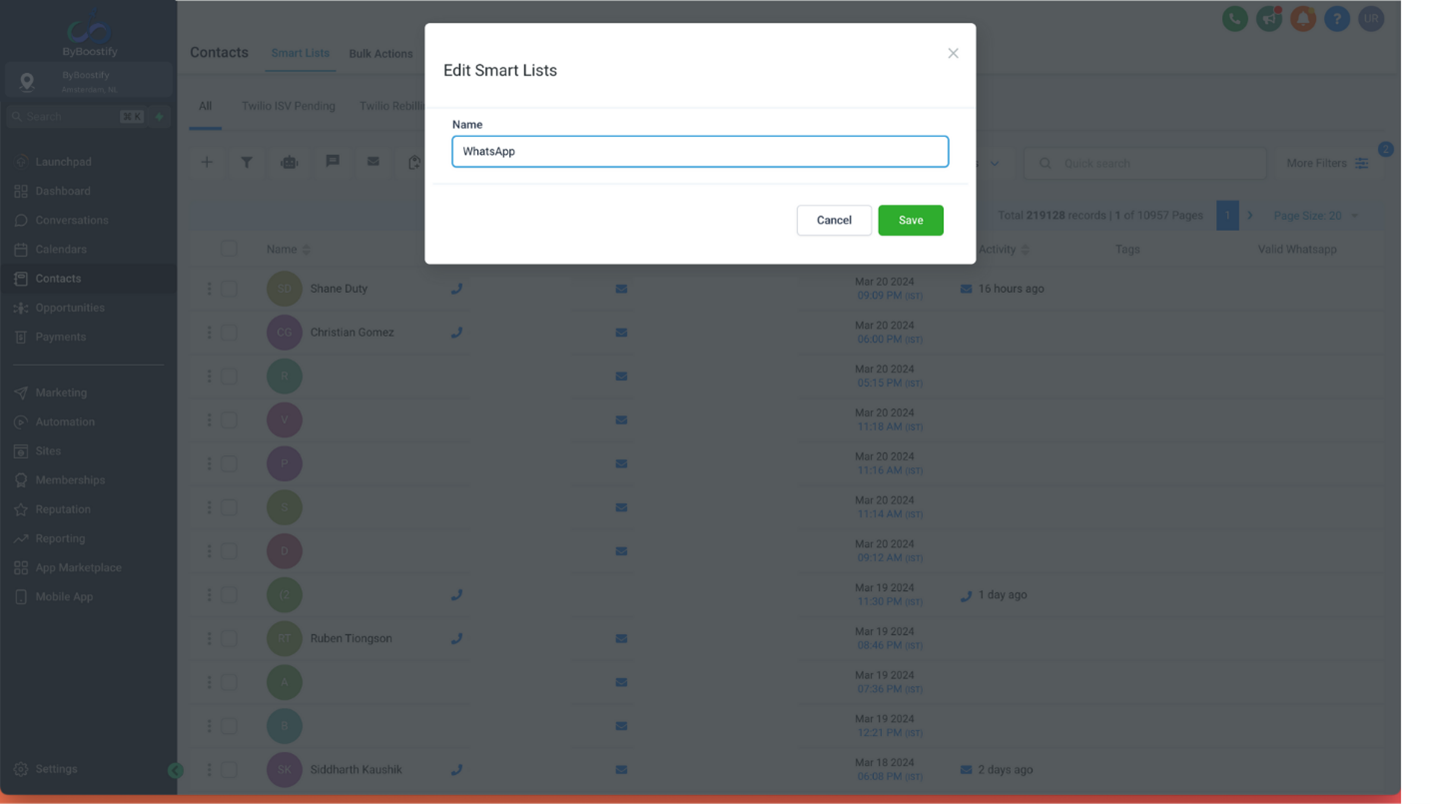Toggle the select-all checkbox in table header

coord(229,249)
